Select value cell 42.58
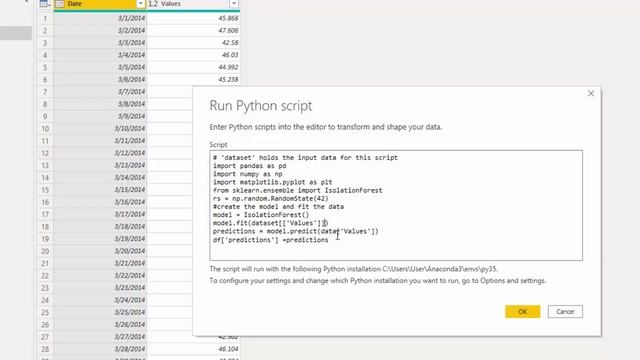The height and width of the screenshot is (360, 640). coord(193,43)
